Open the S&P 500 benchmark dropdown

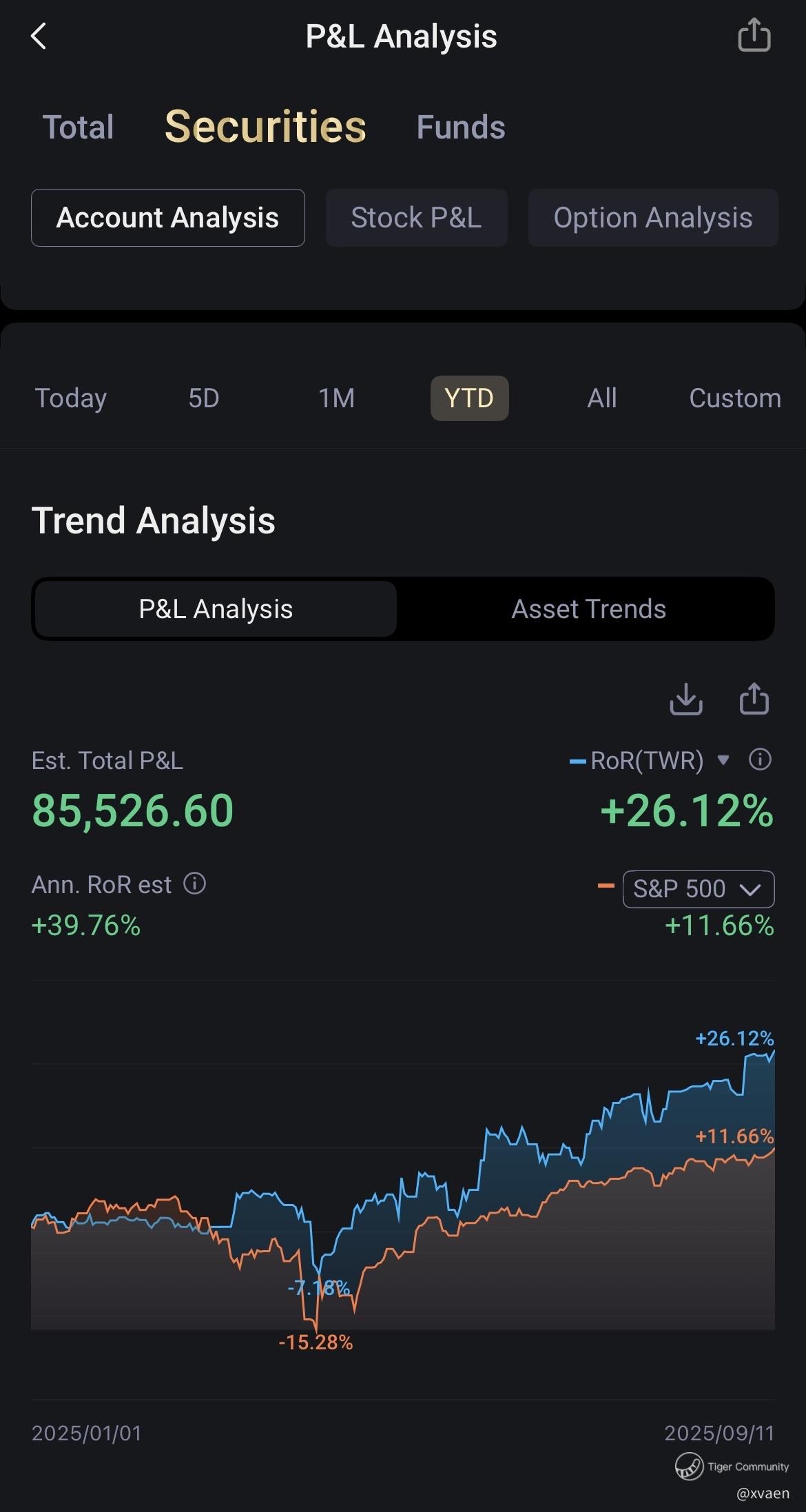[699, 889]
